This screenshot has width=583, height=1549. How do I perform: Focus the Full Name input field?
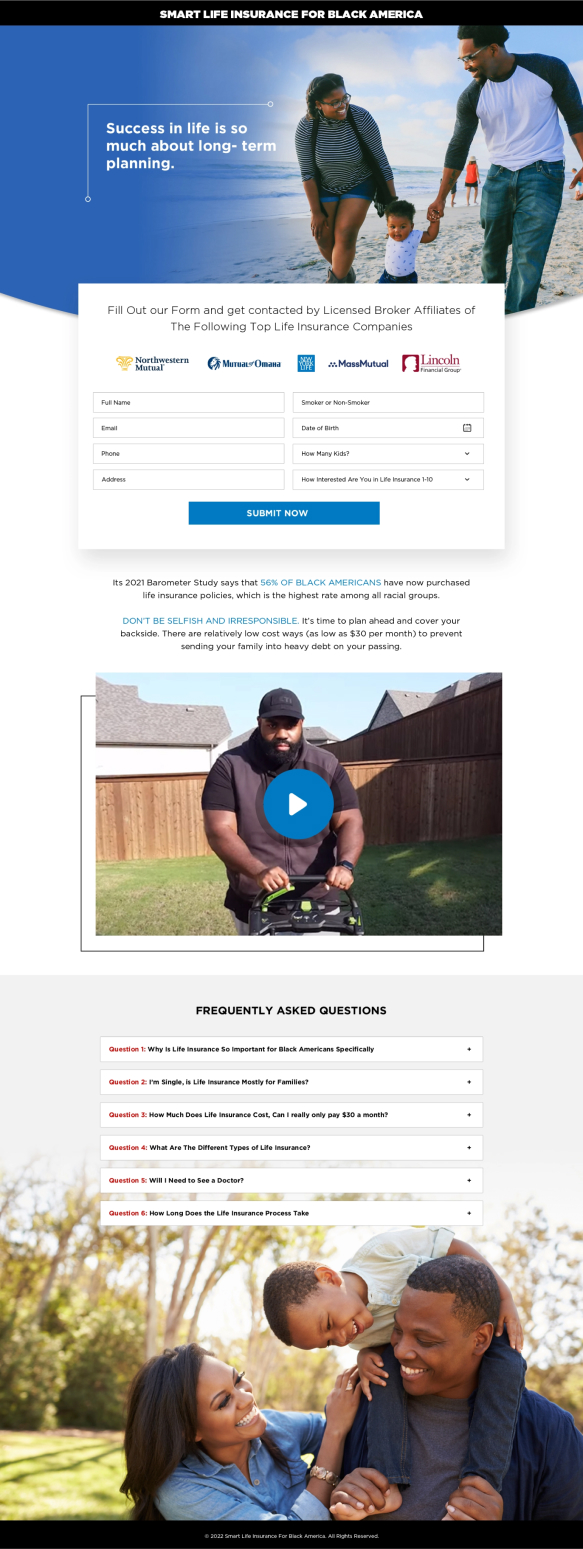pos(189,402)
